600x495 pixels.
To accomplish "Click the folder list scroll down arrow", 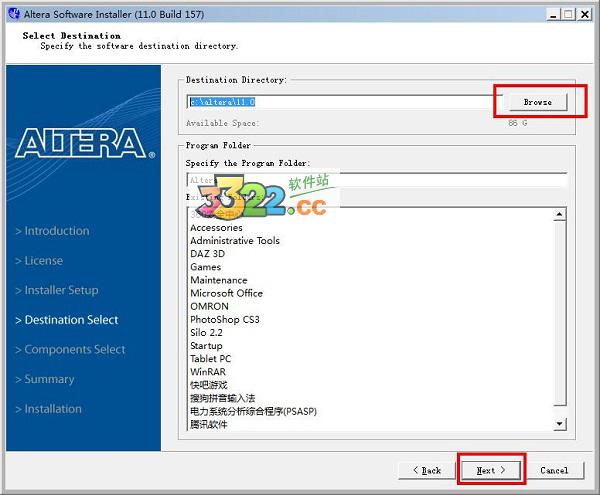I will pyautogui.click(x=559, y=423).
